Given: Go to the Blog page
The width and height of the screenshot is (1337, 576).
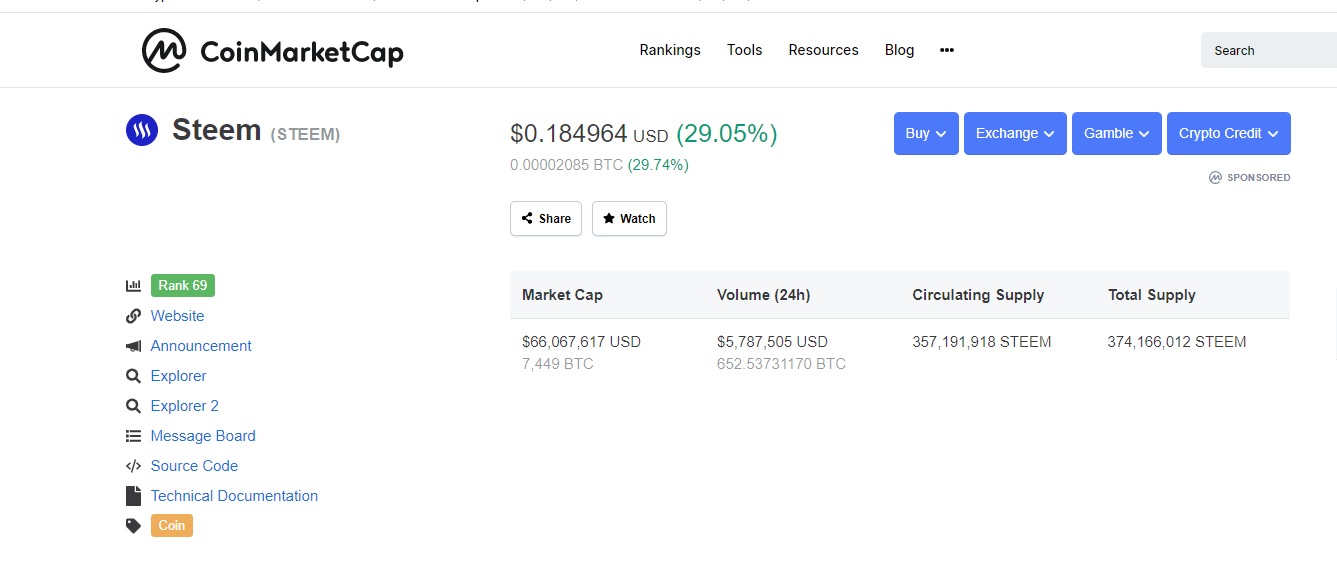Looking at the screenshot, I should [x=900, y=50].
